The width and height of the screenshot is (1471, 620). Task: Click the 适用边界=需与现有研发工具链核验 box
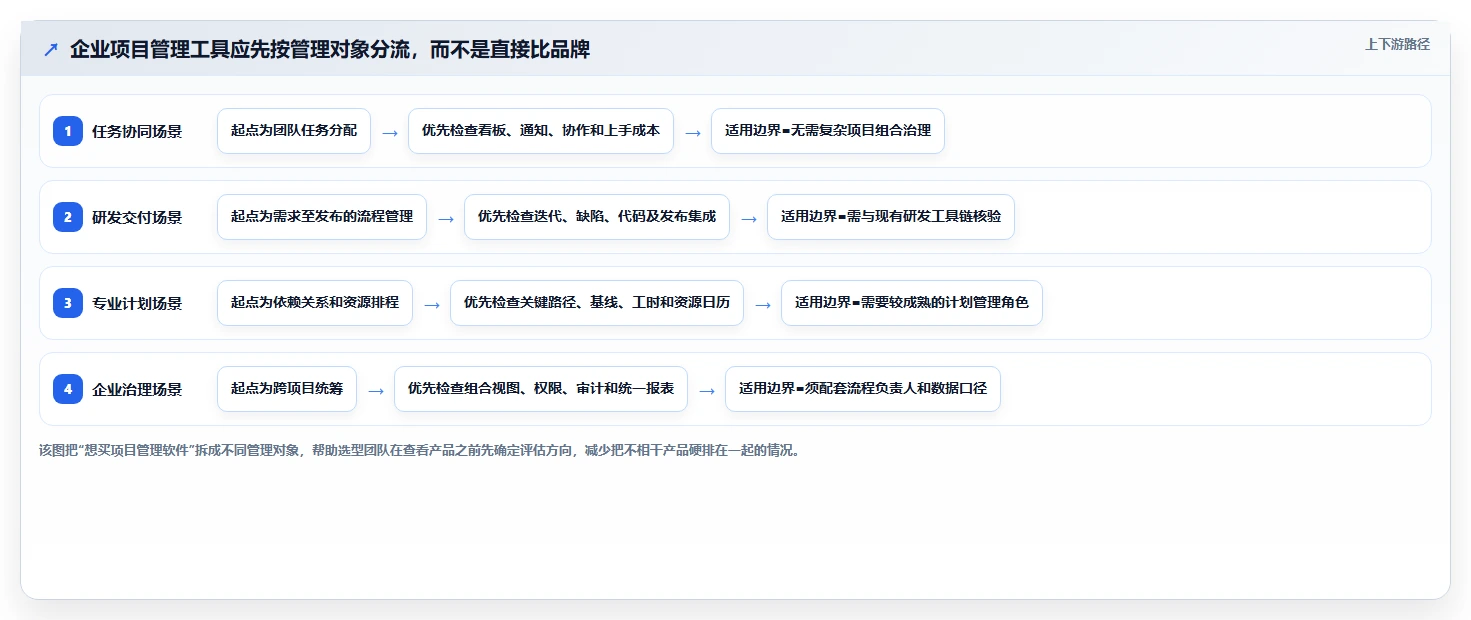coord(891,217)
